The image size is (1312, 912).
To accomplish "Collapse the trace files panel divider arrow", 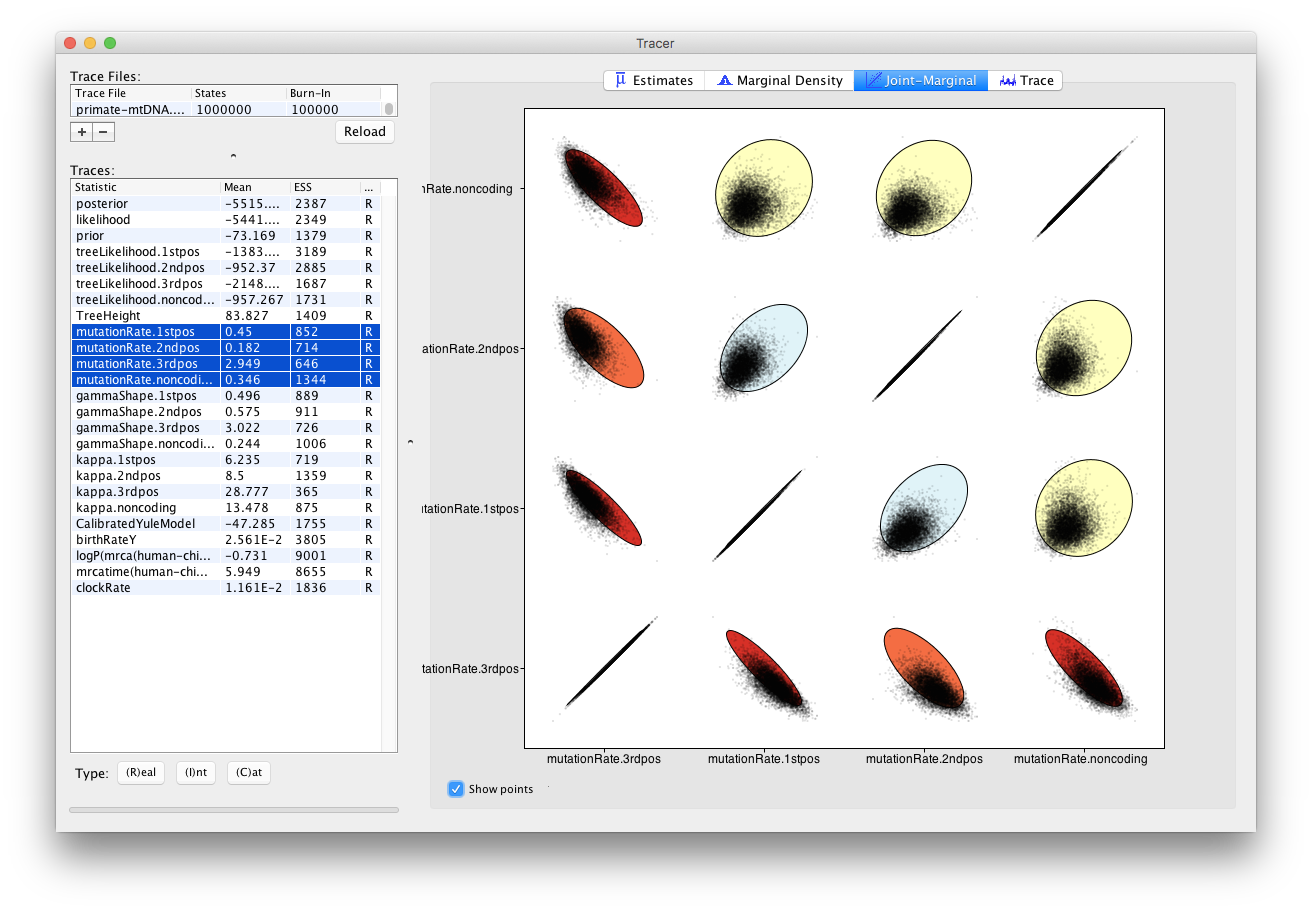I will (x=233, y=156).
